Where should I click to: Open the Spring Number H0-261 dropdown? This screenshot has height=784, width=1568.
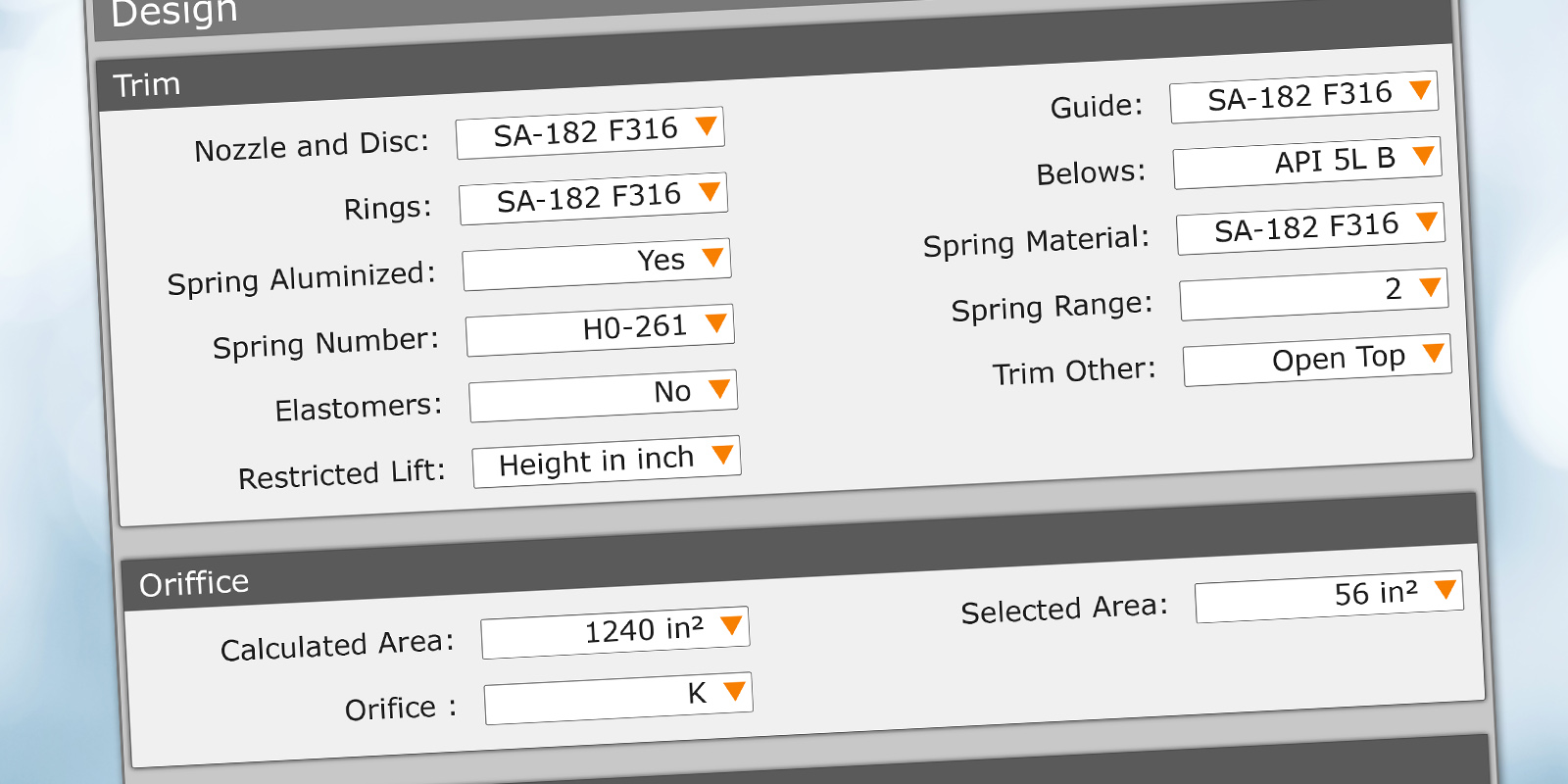coord(716,322)
